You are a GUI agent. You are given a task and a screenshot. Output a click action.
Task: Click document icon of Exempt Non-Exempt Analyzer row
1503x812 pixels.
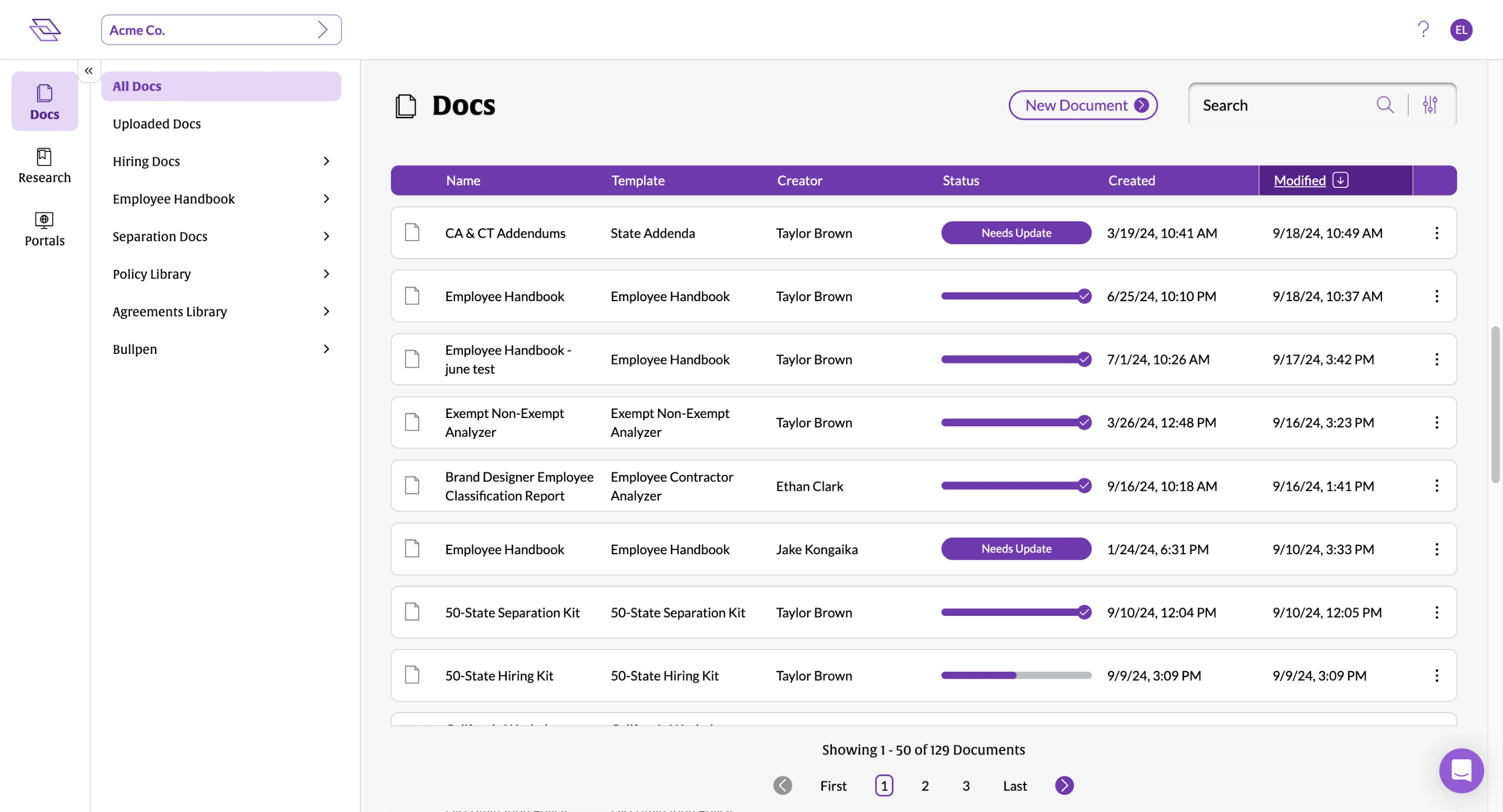click(412, 422)
